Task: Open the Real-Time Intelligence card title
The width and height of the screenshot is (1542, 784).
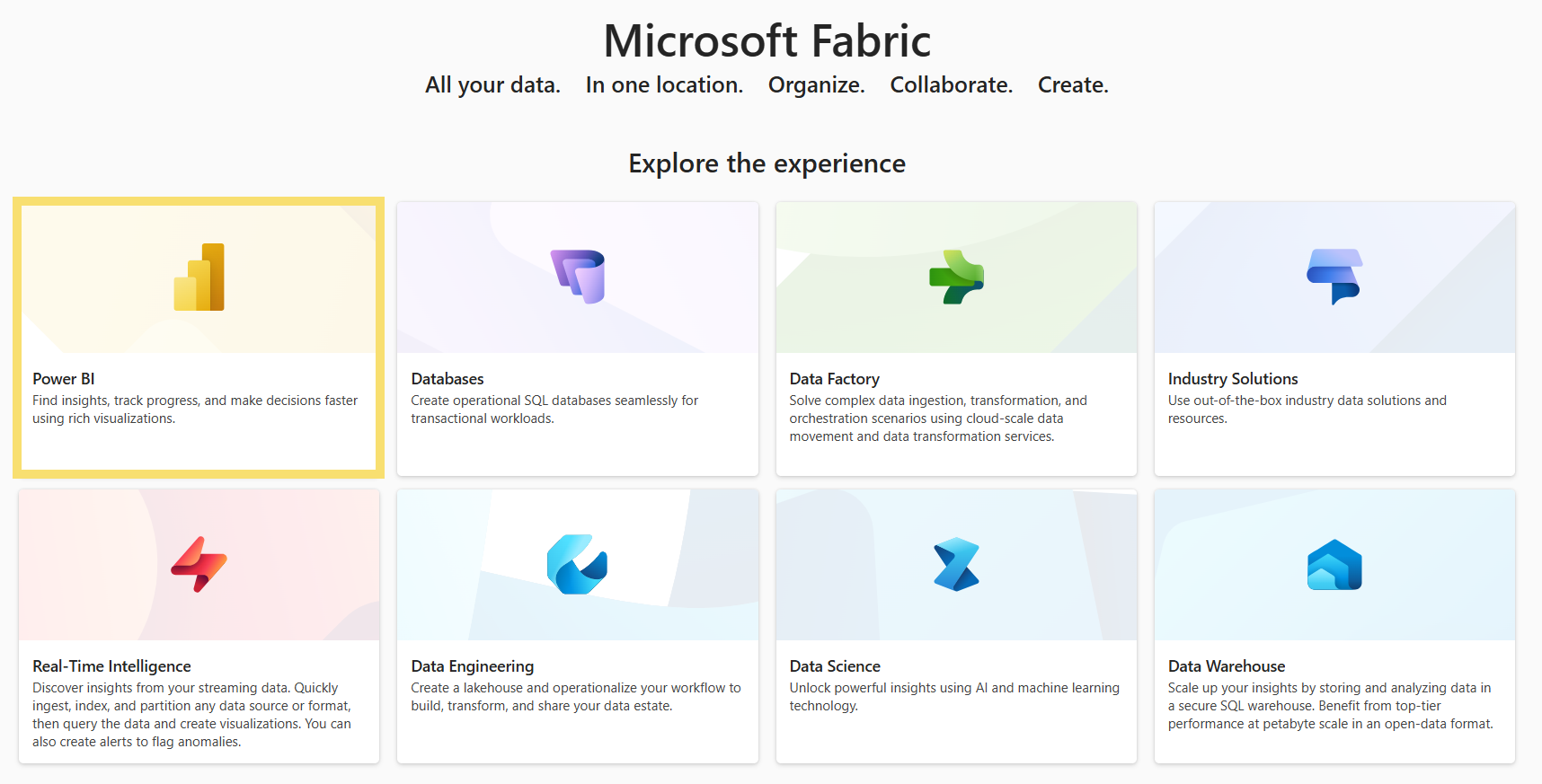Action: point(111,666)
